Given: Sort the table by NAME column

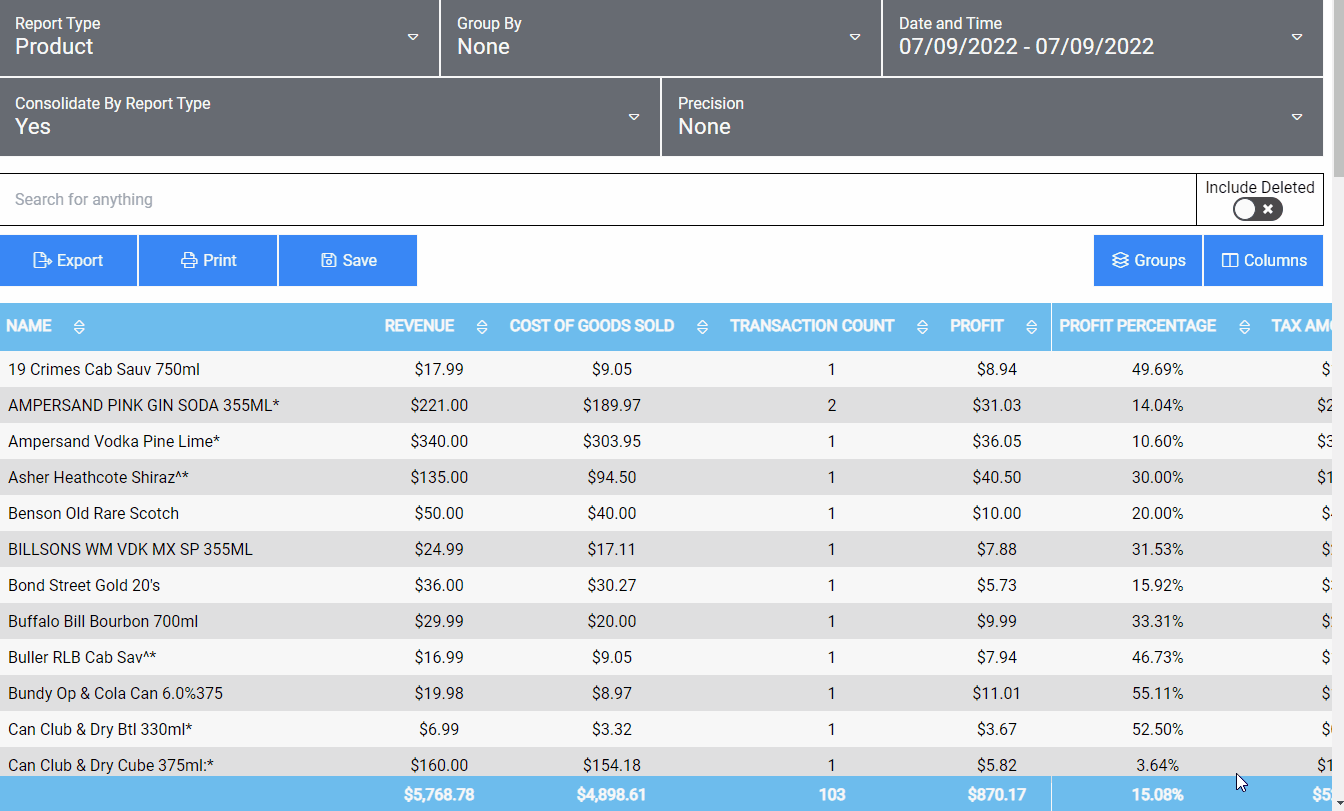Looking at the screenshot, I should tap(78, 326).
